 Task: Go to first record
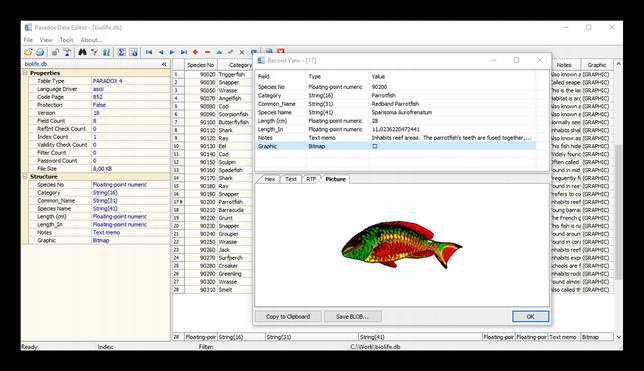149,52
